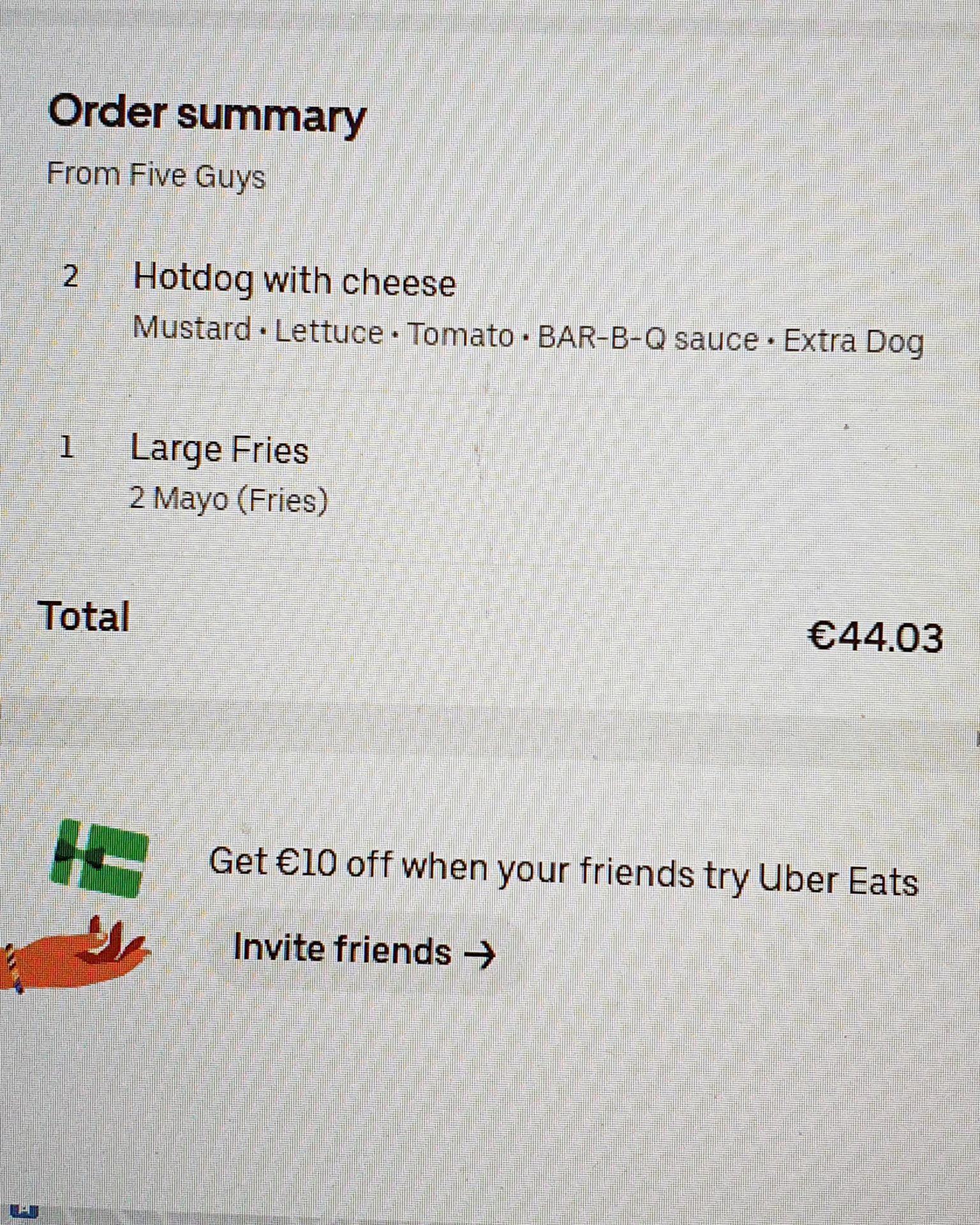The height and width of the screenshot is (1225, 980).
Task: Select the Hotdog with cheese item
Action: (294, 280)
